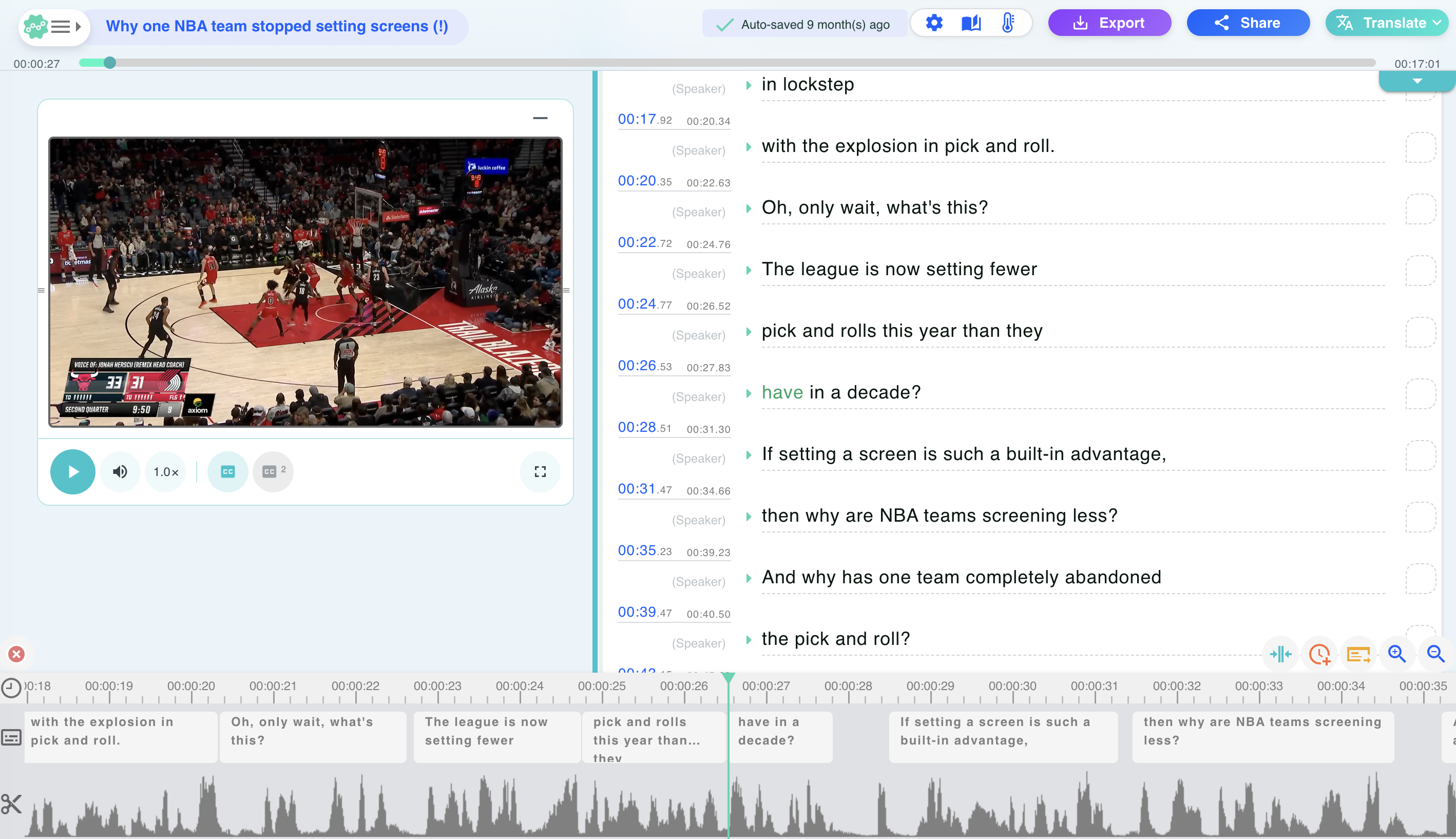1456x839 pixels.
Task: Change the 1.0x playback speed
Action: click(165, 472)
